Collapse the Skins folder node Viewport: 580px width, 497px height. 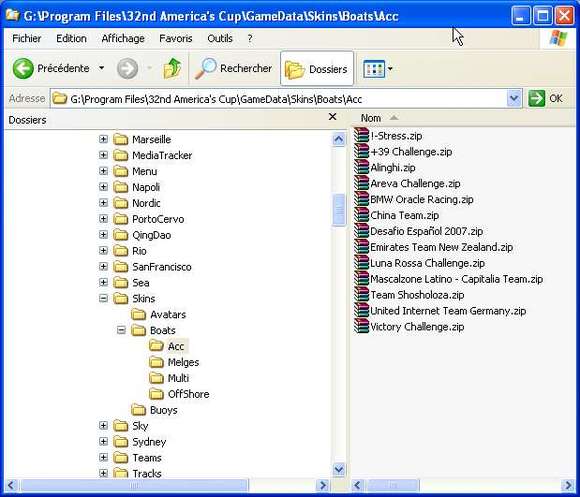[x=104, y=298]
